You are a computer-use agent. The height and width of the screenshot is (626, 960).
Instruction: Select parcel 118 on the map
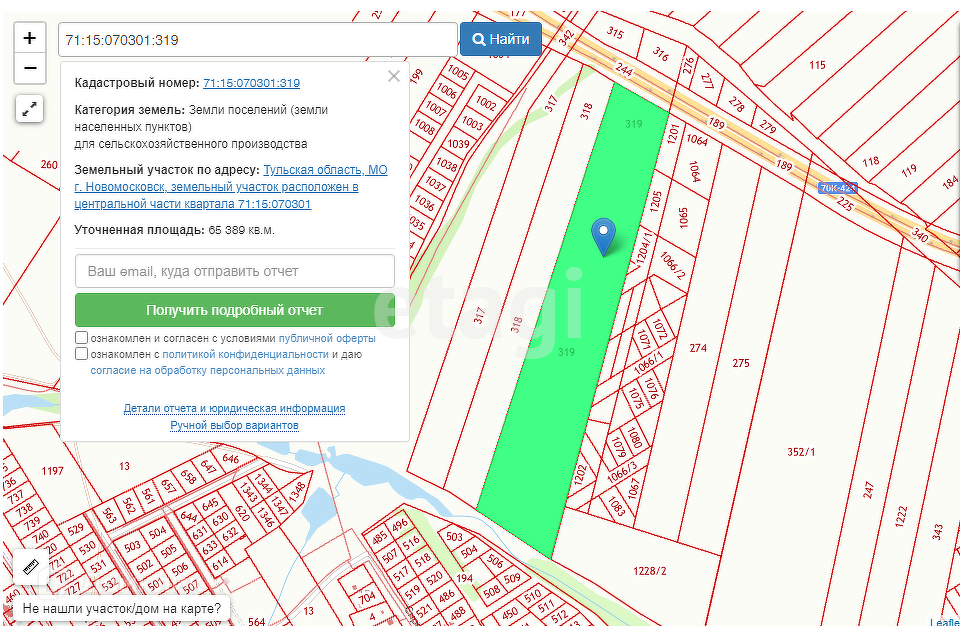871,162
